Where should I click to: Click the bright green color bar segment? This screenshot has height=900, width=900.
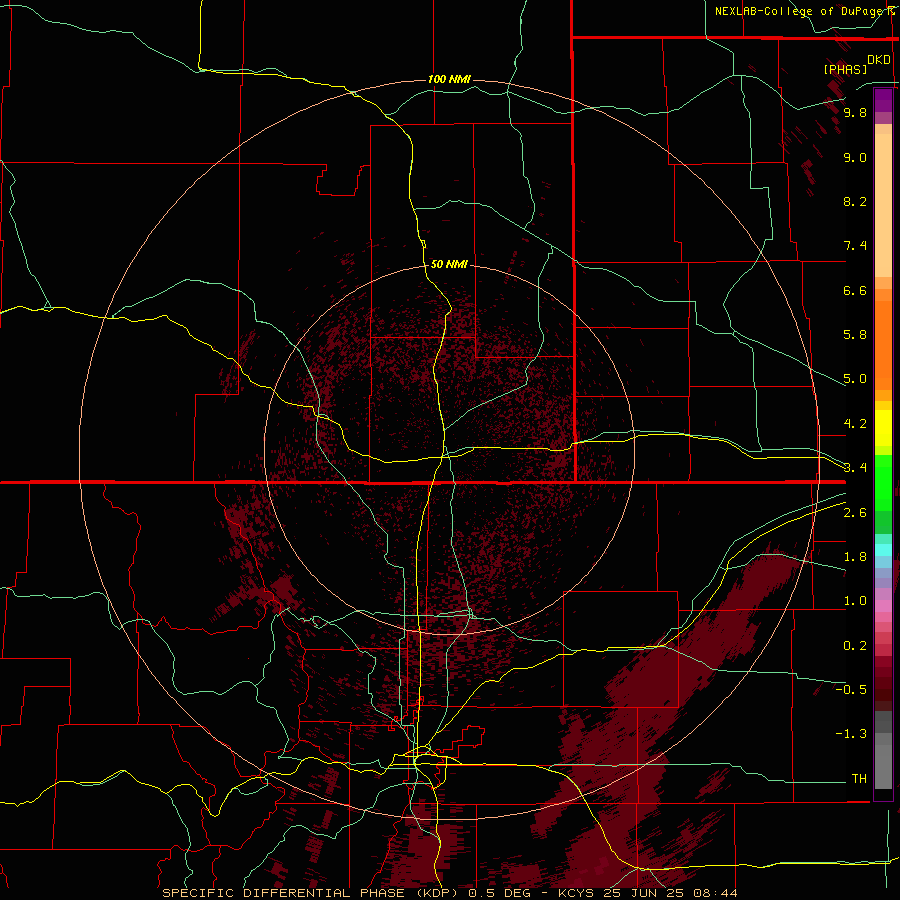[883, 482]
